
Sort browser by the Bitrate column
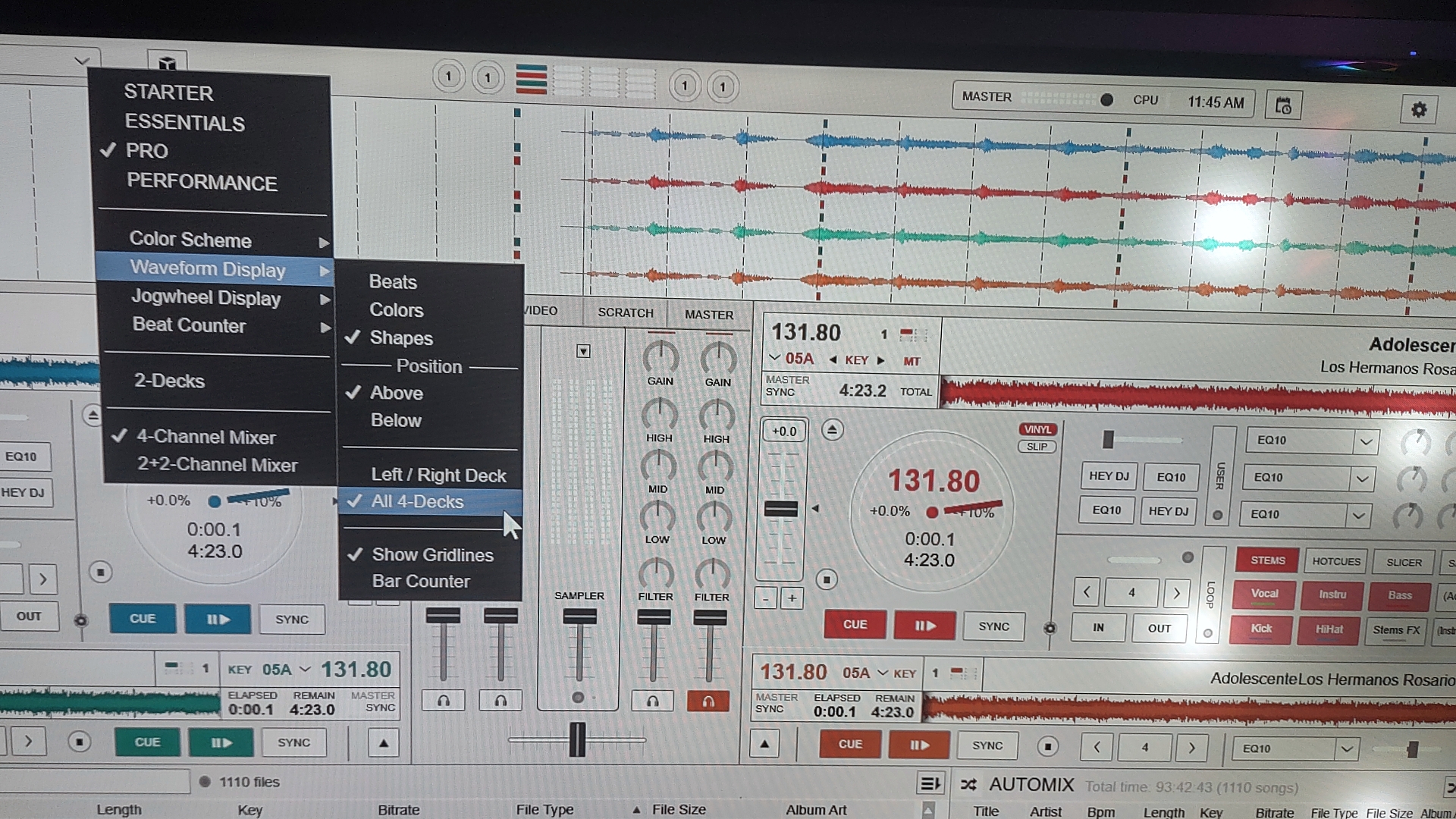click(x=398, y=810)
